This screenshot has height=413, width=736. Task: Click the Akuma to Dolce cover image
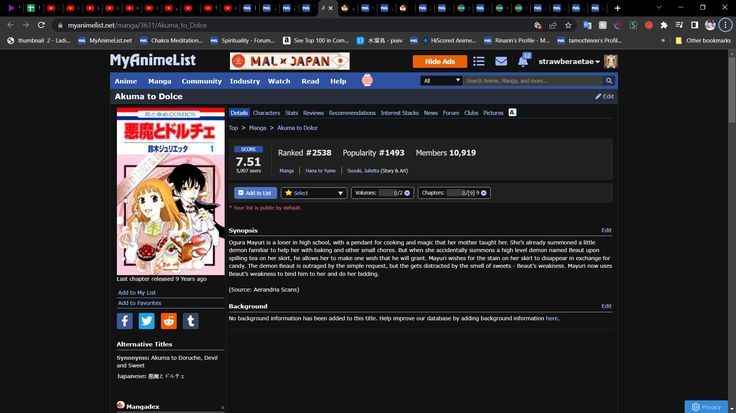pyautogui.click(x=171, y=191)
